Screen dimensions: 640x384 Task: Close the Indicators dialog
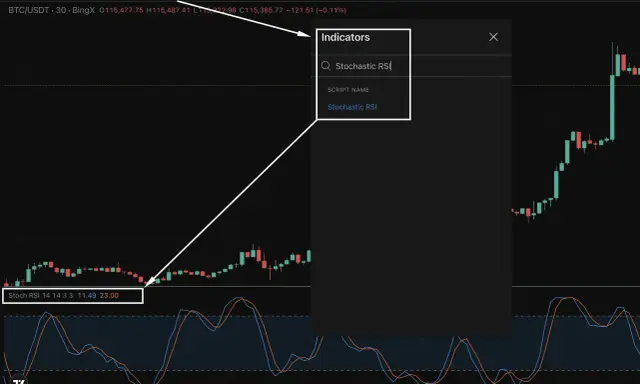tap(493, 37)
